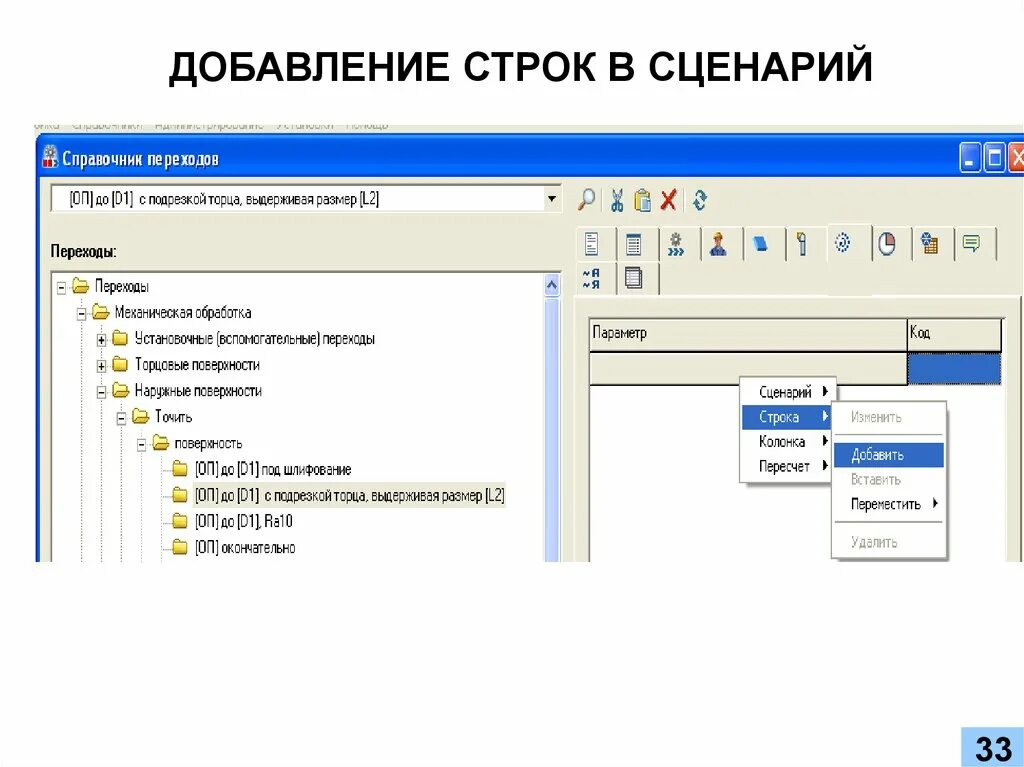Collapse the root Переходы node
Screen dimensions: 1024x767
(61, 287)
